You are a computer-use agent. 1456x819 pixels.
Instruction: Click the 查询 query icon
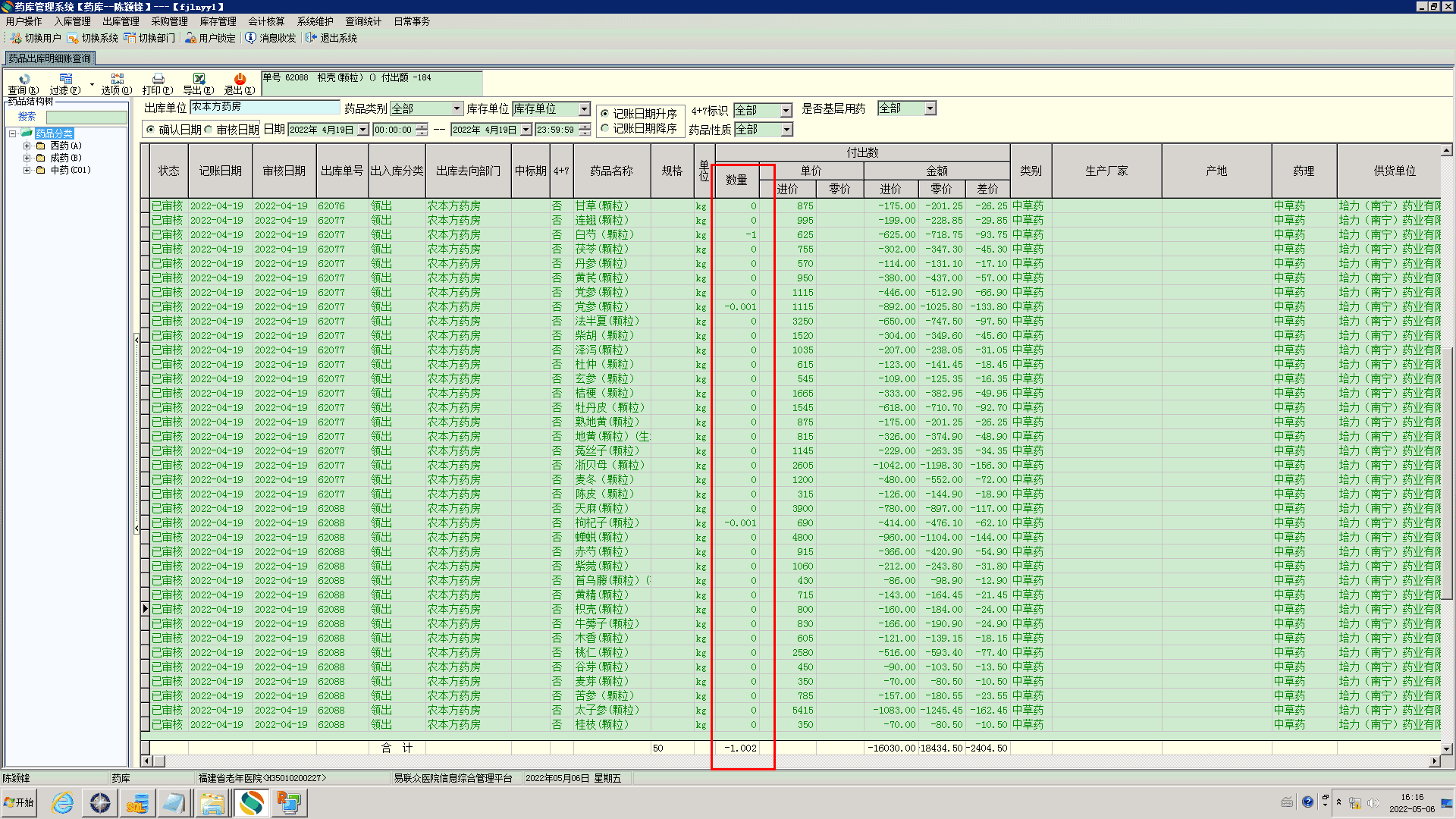pos(24,80)
